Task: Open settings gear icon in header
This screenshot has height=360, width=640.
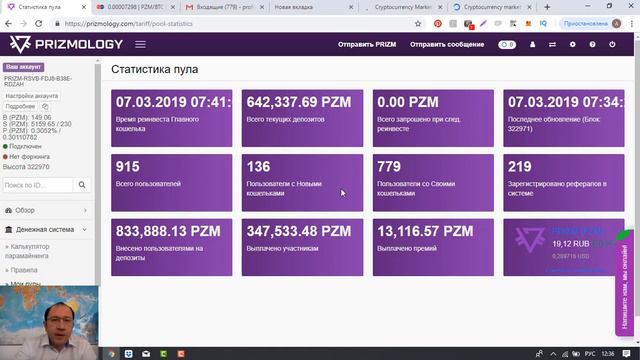Action: tap(572, 44)
